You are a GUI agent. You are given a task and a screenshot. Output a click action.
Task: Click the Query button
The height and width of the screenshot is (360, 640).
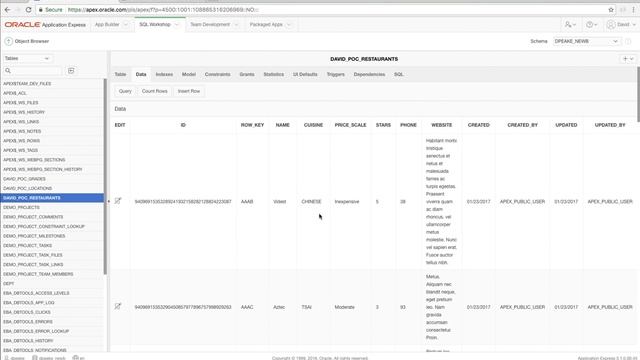click(125, 91)
